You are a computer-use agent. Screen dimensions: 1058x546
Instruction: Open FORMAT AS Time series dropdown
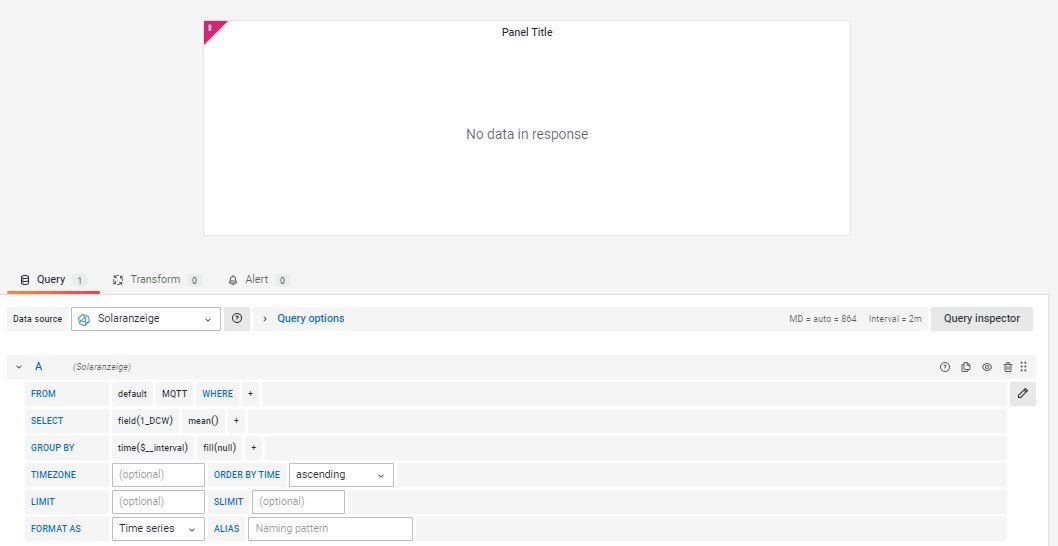pos(158,529)
